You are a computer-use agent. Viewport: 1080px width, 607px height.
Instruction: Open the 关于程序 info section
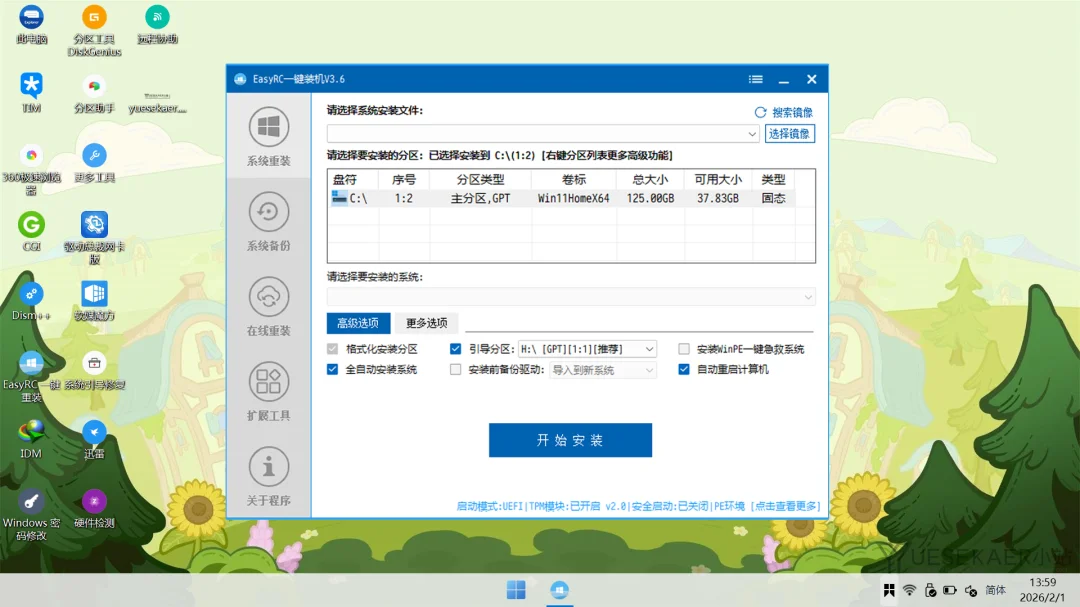pos(269,475)
